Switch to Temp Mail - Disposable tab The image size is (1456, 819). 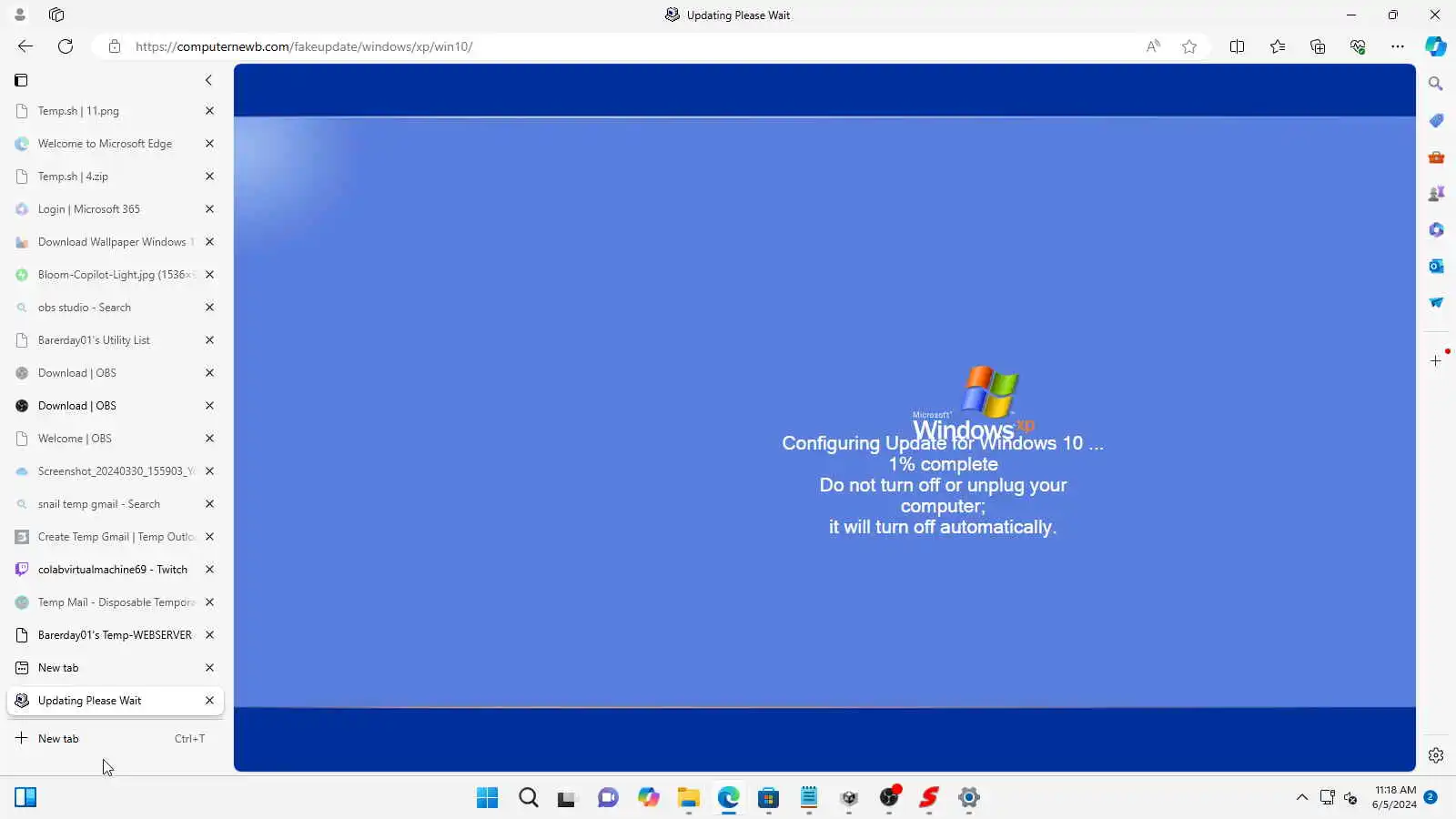pos(115,602)
